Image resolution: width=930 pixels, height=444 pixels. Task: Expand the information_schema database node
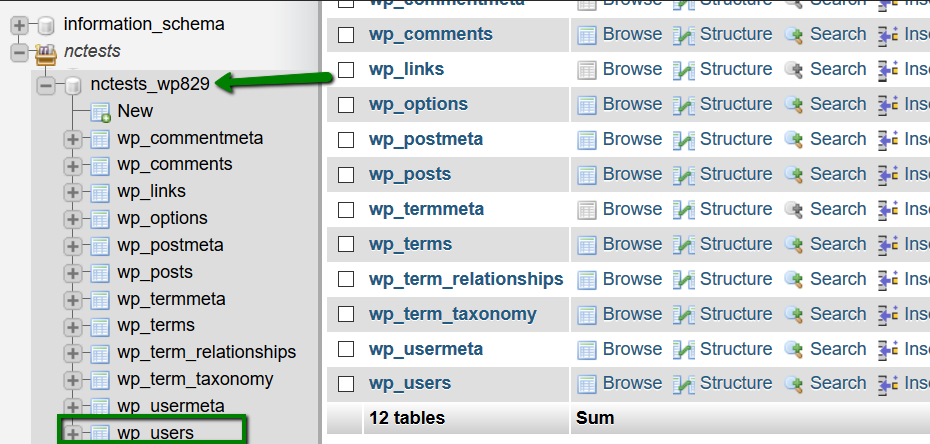20,25
